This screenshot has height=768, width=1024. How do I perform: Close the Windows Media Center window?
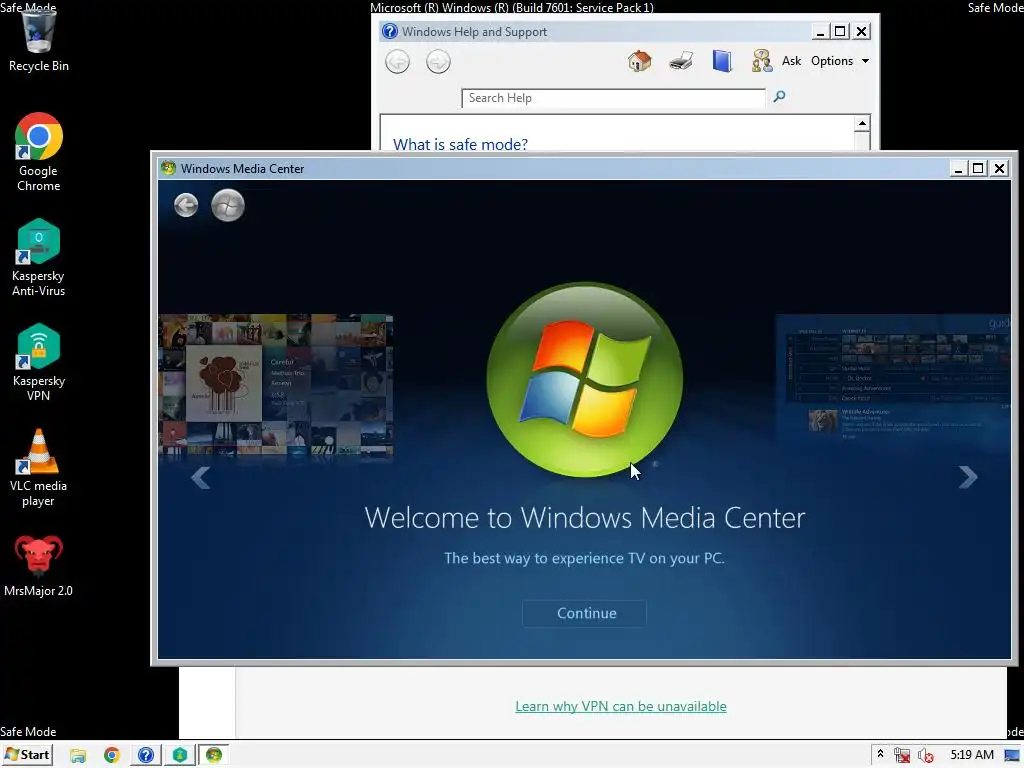(999, 168)
